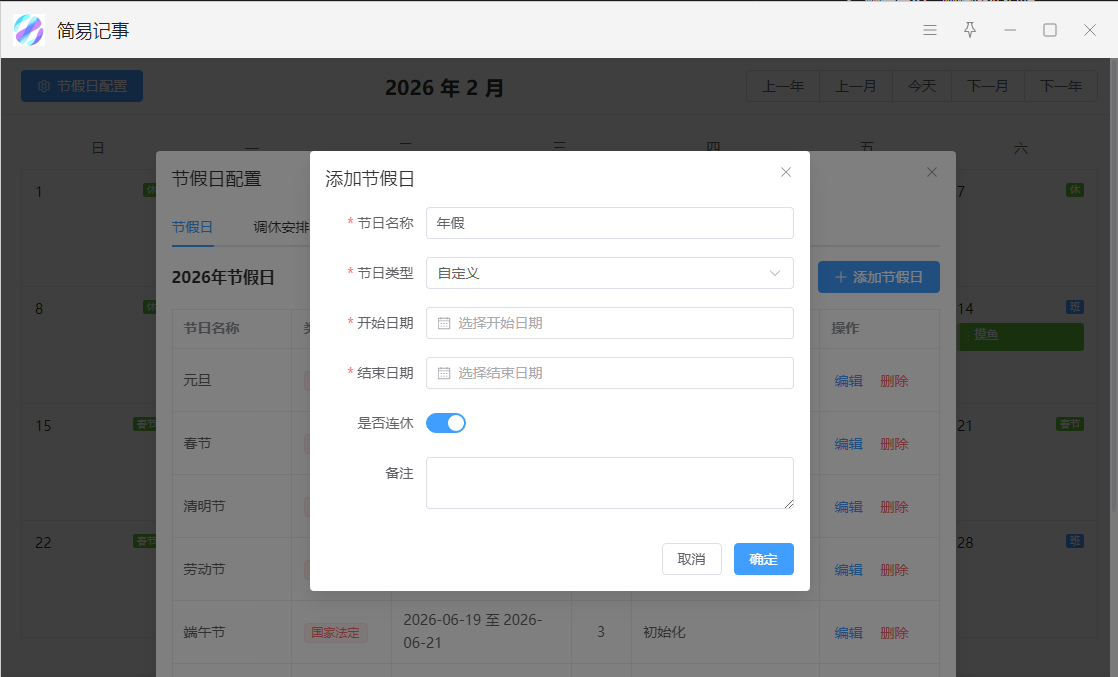Click 编辑 link for 端午节 row
The height and width of the screenshot is (677, 1118).
click(848, 632)
